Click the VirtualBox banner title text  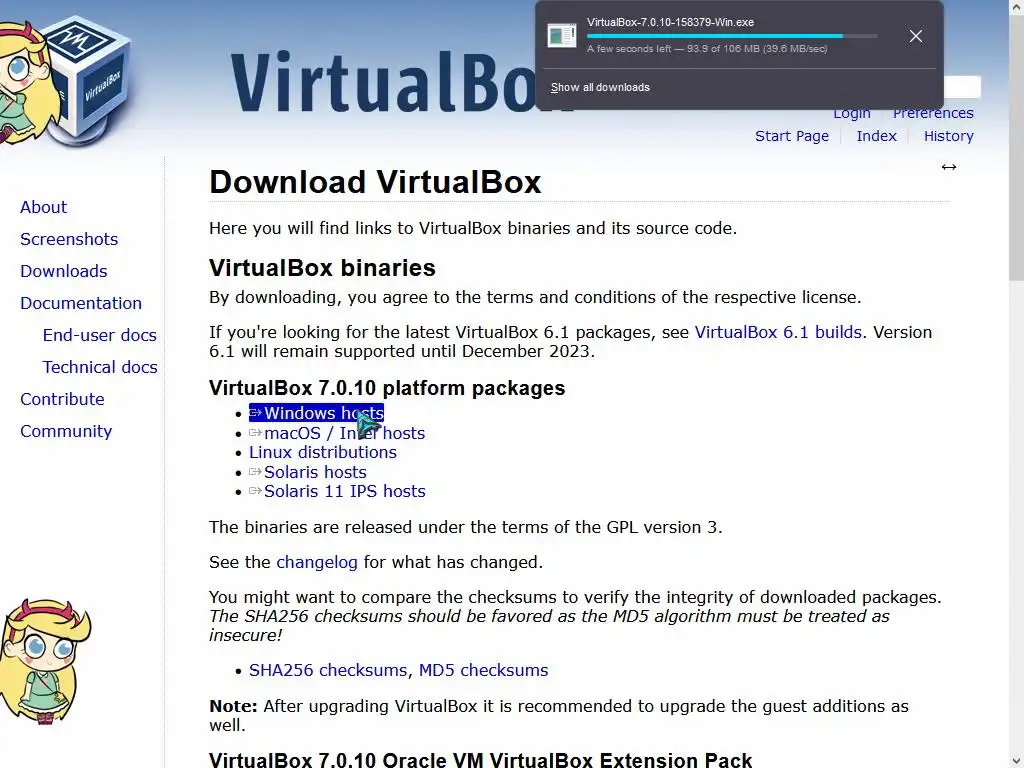coord(382,81)
